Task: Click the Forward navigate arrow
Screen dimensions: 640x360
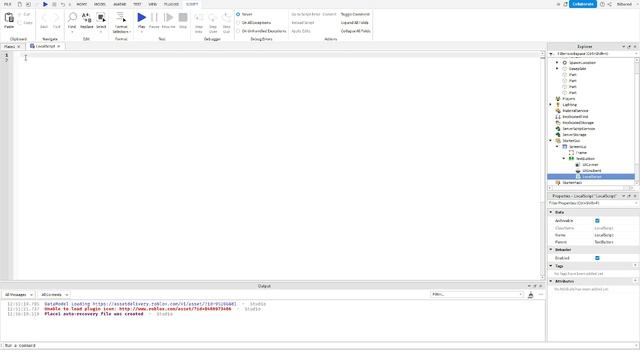Action: 56,18
